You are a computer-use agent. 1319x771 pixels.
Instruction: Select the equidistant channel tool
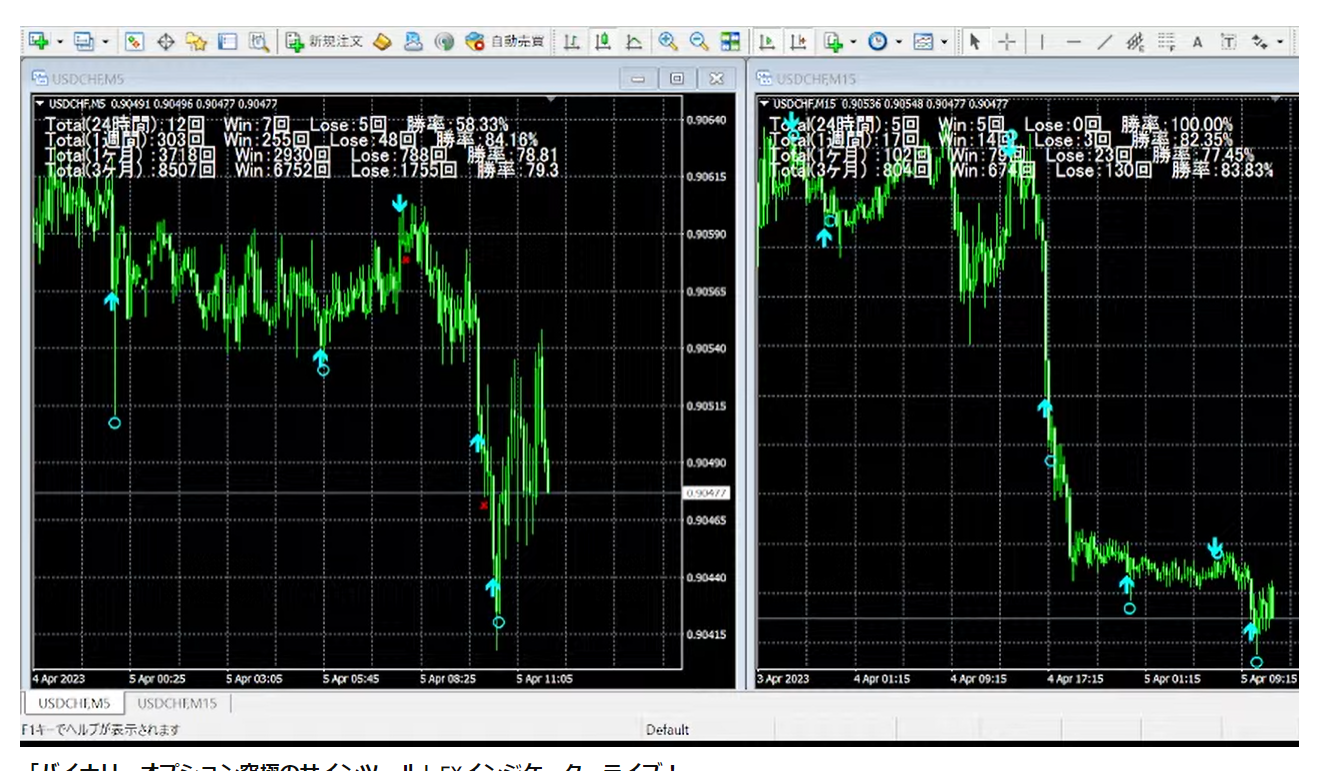point(1135,42)
